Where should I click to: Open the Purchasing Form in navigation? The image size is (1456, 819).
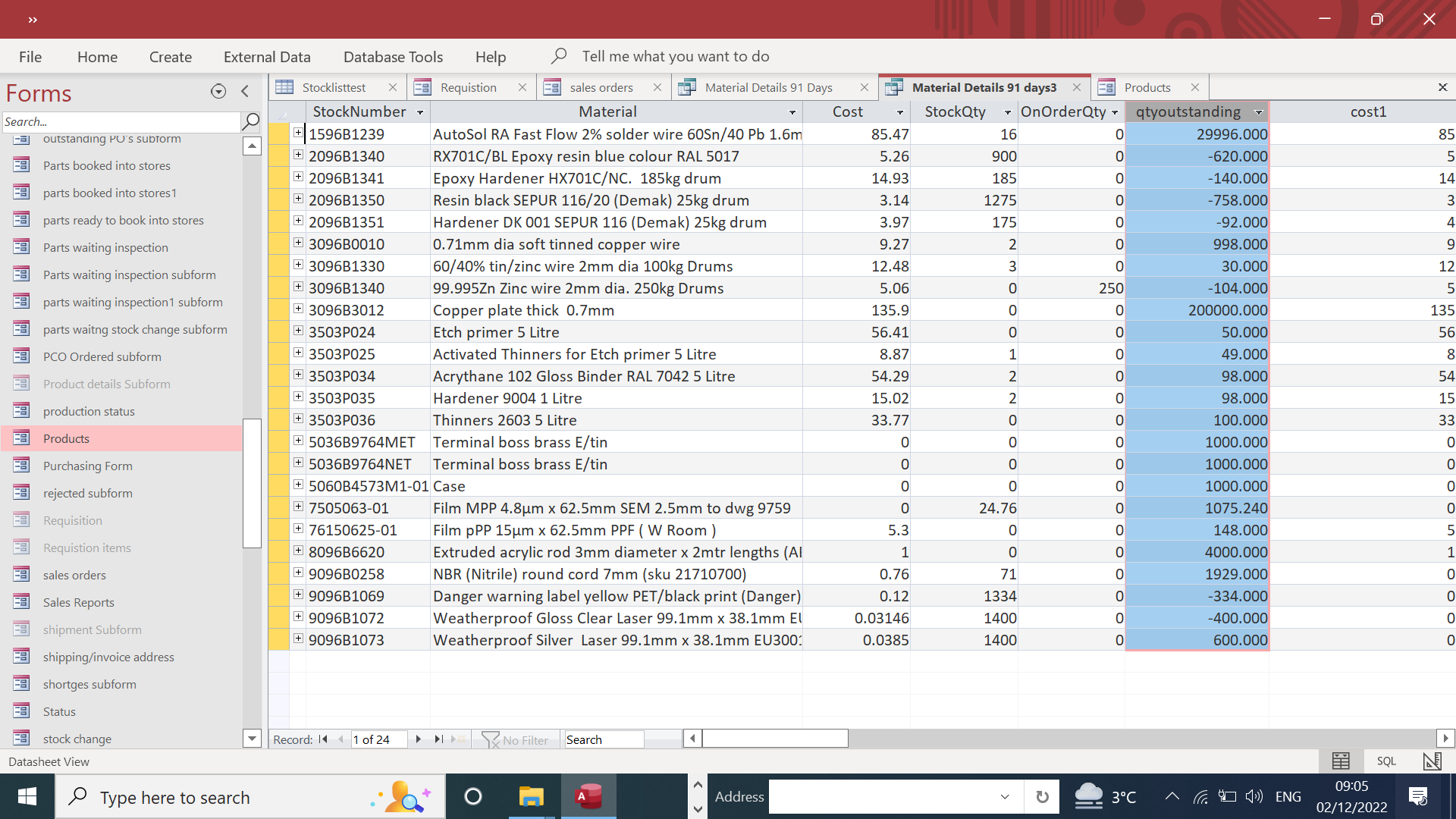87,466
